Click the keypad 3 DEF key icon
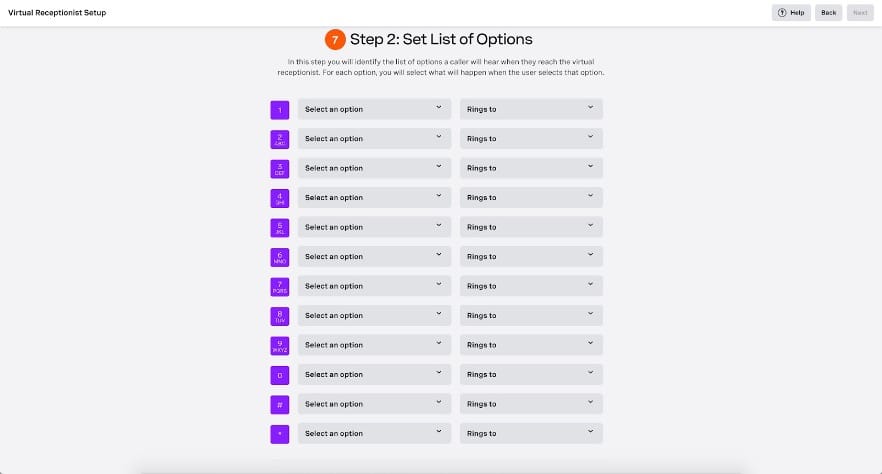The height and width of the screenshot is (474, 882). 280,169
